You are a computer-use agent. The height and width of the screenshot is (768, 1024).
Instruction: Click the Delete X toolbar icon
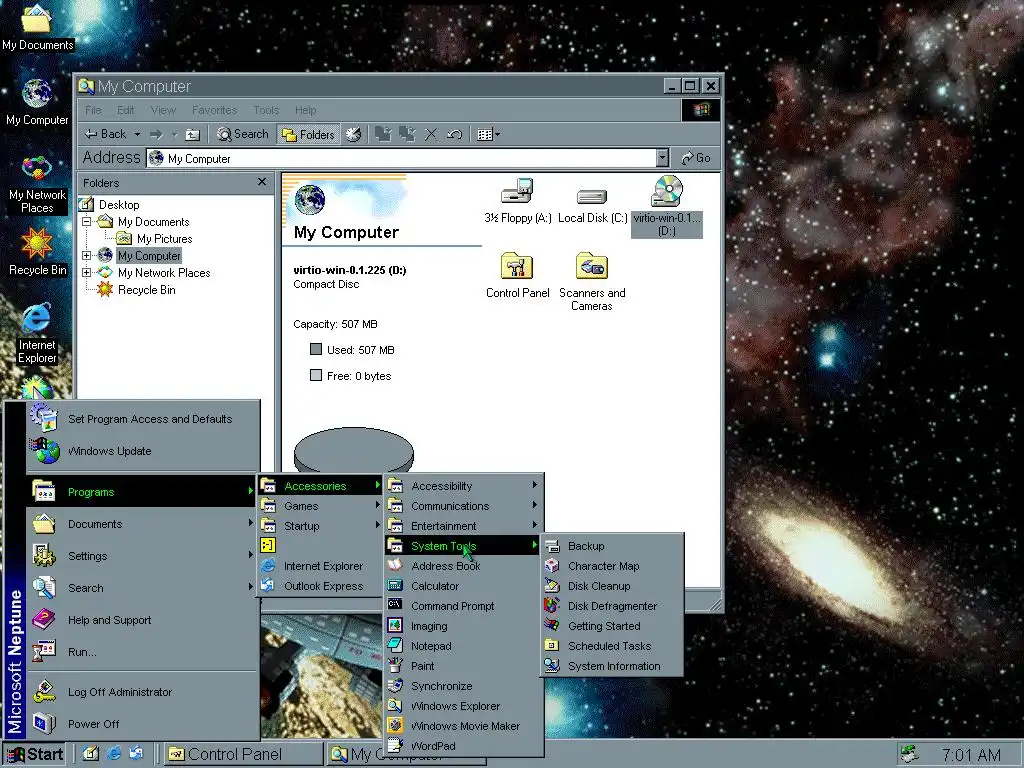[430, 135]
